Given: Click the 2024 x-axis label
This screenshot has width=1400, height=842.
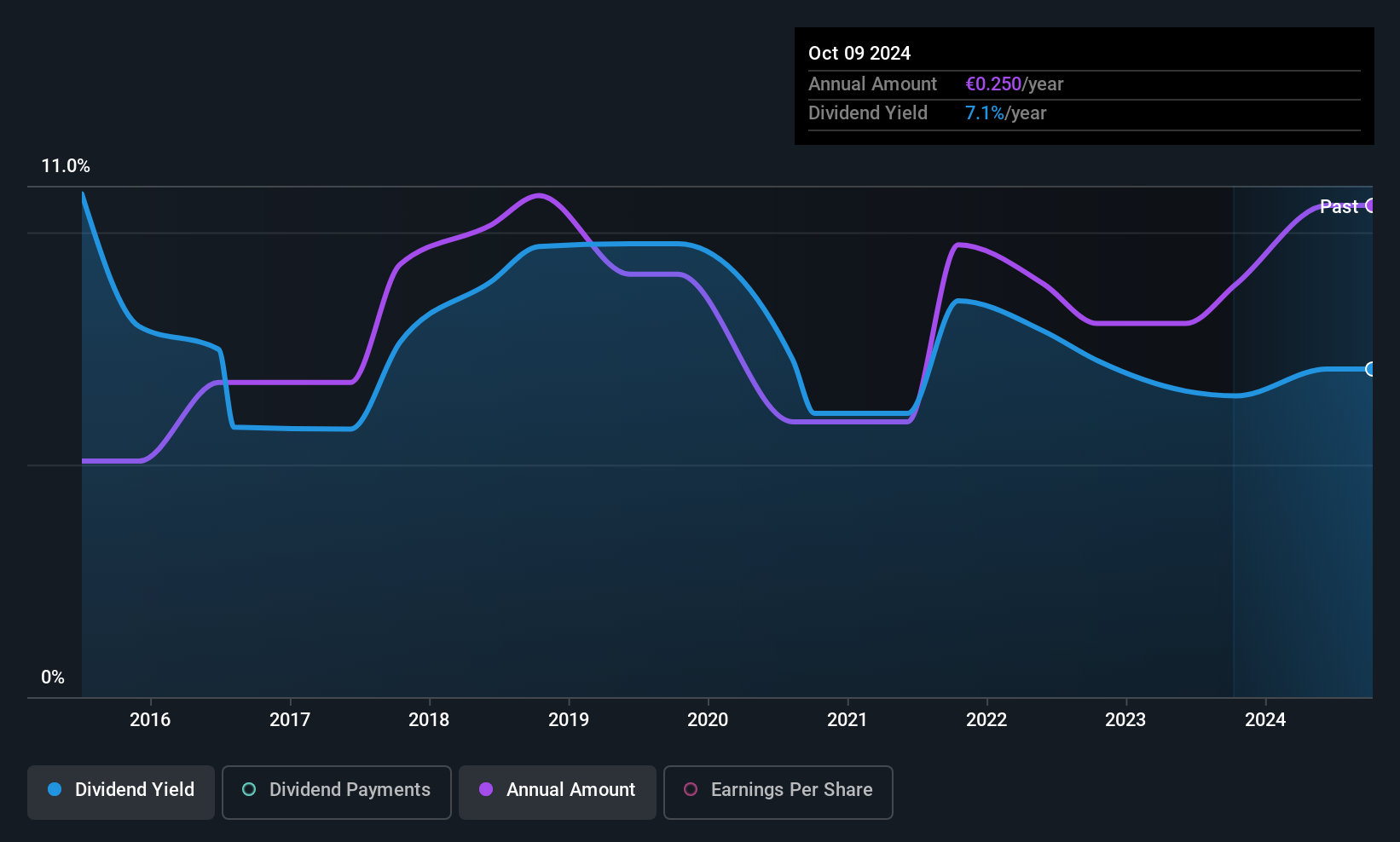Looking at the screenshot, I should (x=1265, y=719).
